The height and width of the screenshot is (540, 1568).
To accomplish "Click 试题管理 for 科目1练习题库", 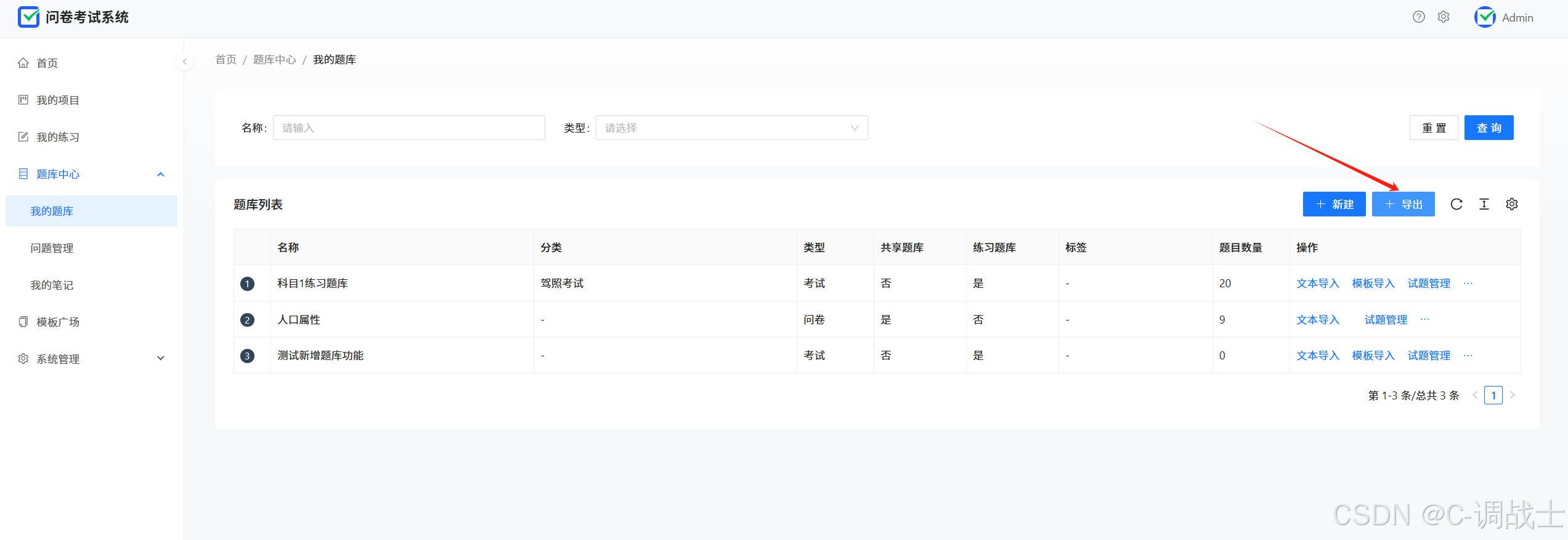I will (1429, 284).
